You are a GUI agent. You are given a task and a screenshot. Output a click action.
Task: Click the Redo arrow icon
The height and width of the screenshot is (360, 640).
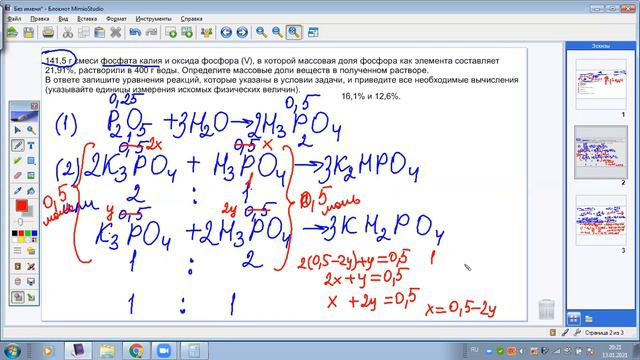coord(151,32)
